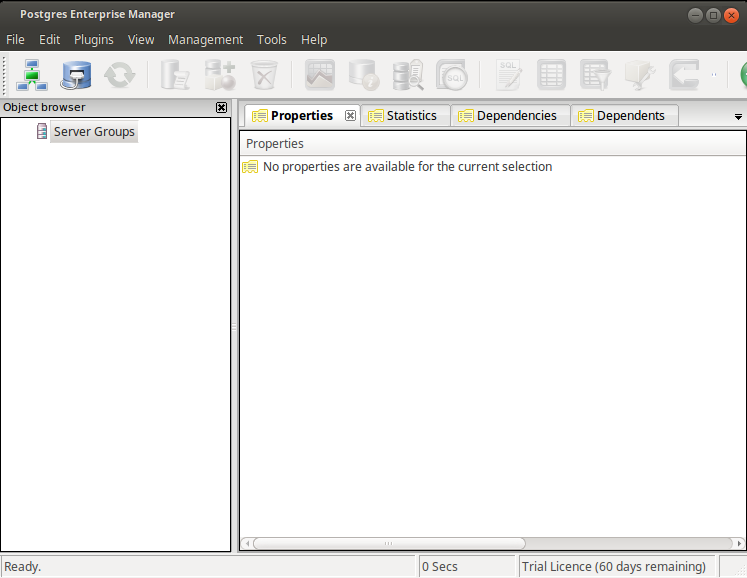The height and width of the screenshot is (578, 747).
Task: Open the Edit menu
Action: coord(50,40)
